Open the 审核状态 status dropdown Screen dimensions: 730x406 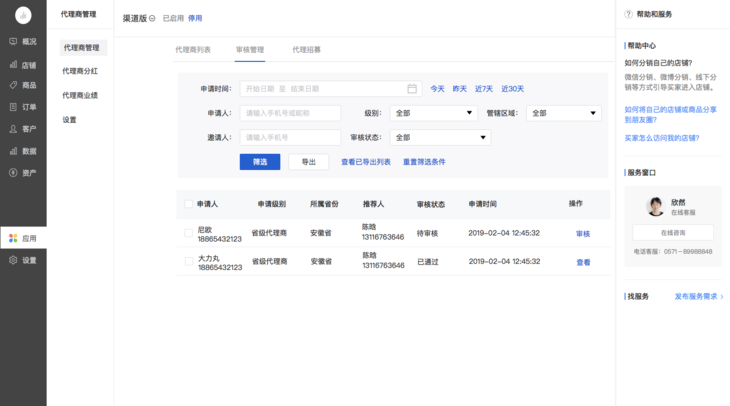click(440, 138)
